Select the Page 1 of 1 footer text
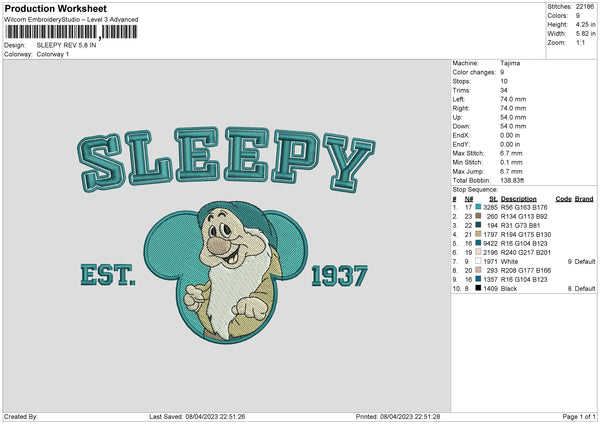Viewport: 600px width, 424px height. pyautogui.click(x=579, y=416)
